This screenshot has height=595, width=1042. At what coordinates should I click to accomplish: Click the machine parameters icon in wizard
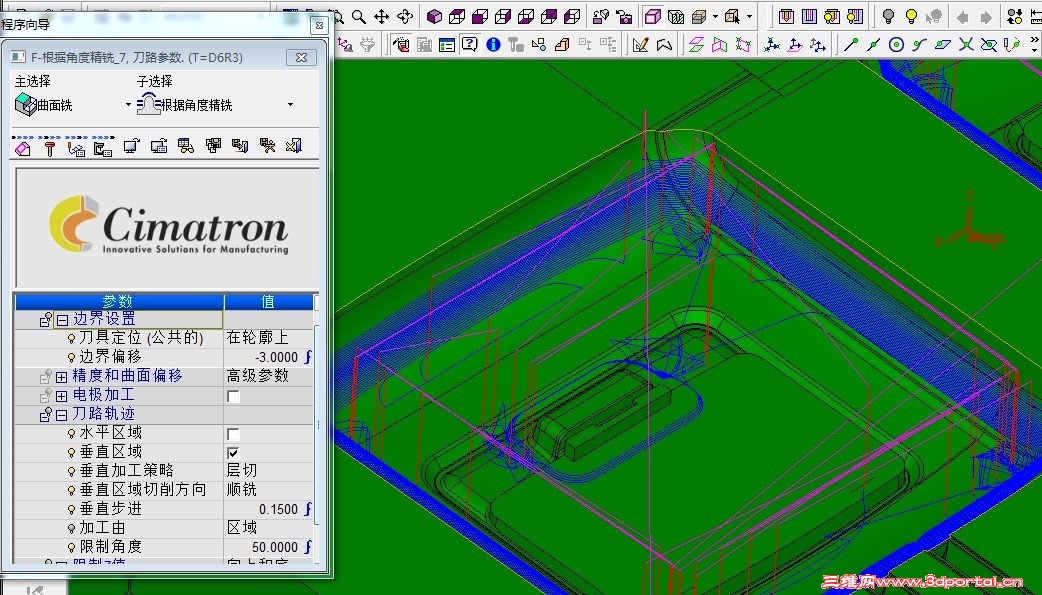pyautogui.click(x=103, y=147)
